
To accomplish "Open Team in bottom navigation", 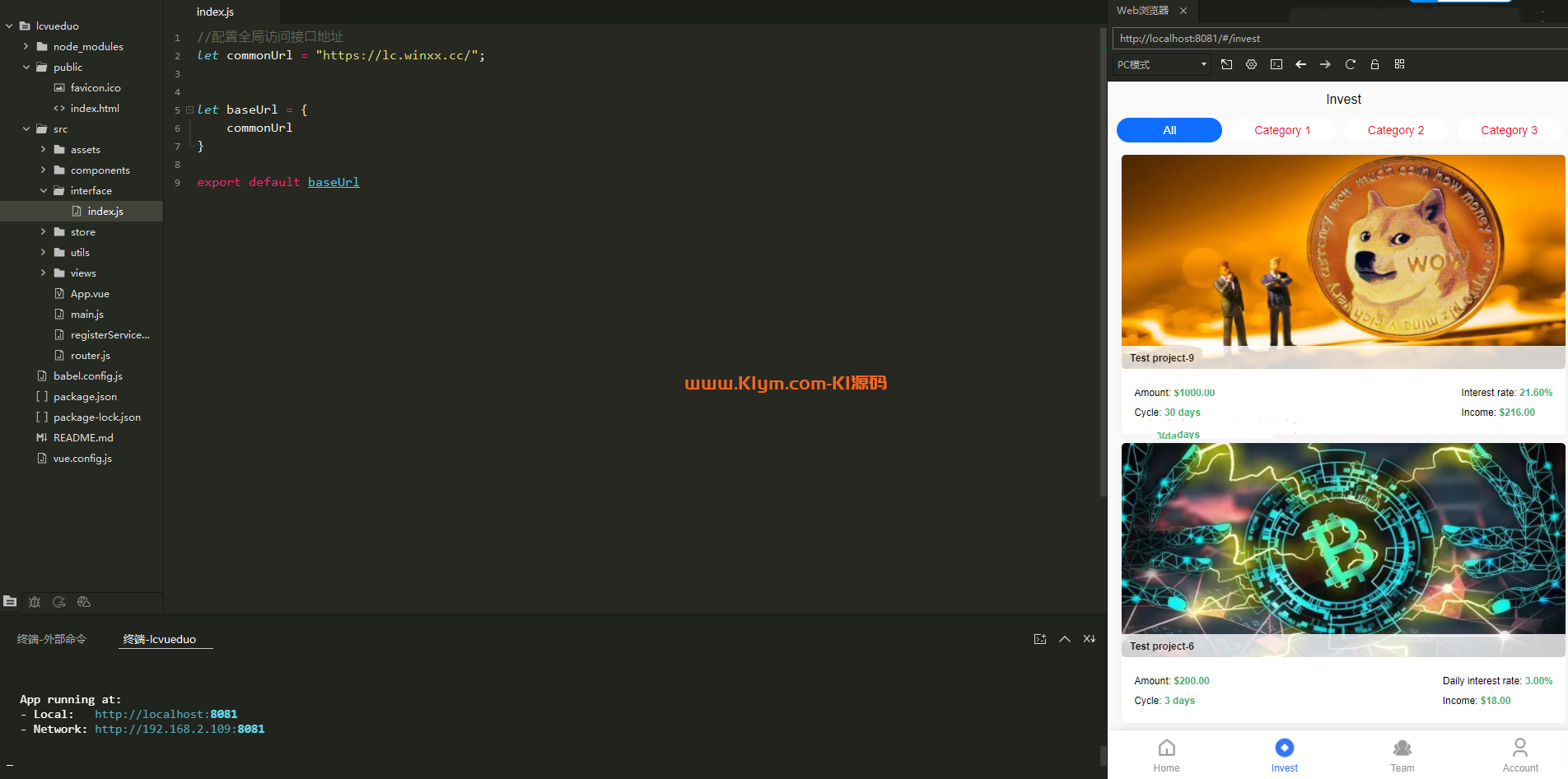I will (x=1402, y=756).
